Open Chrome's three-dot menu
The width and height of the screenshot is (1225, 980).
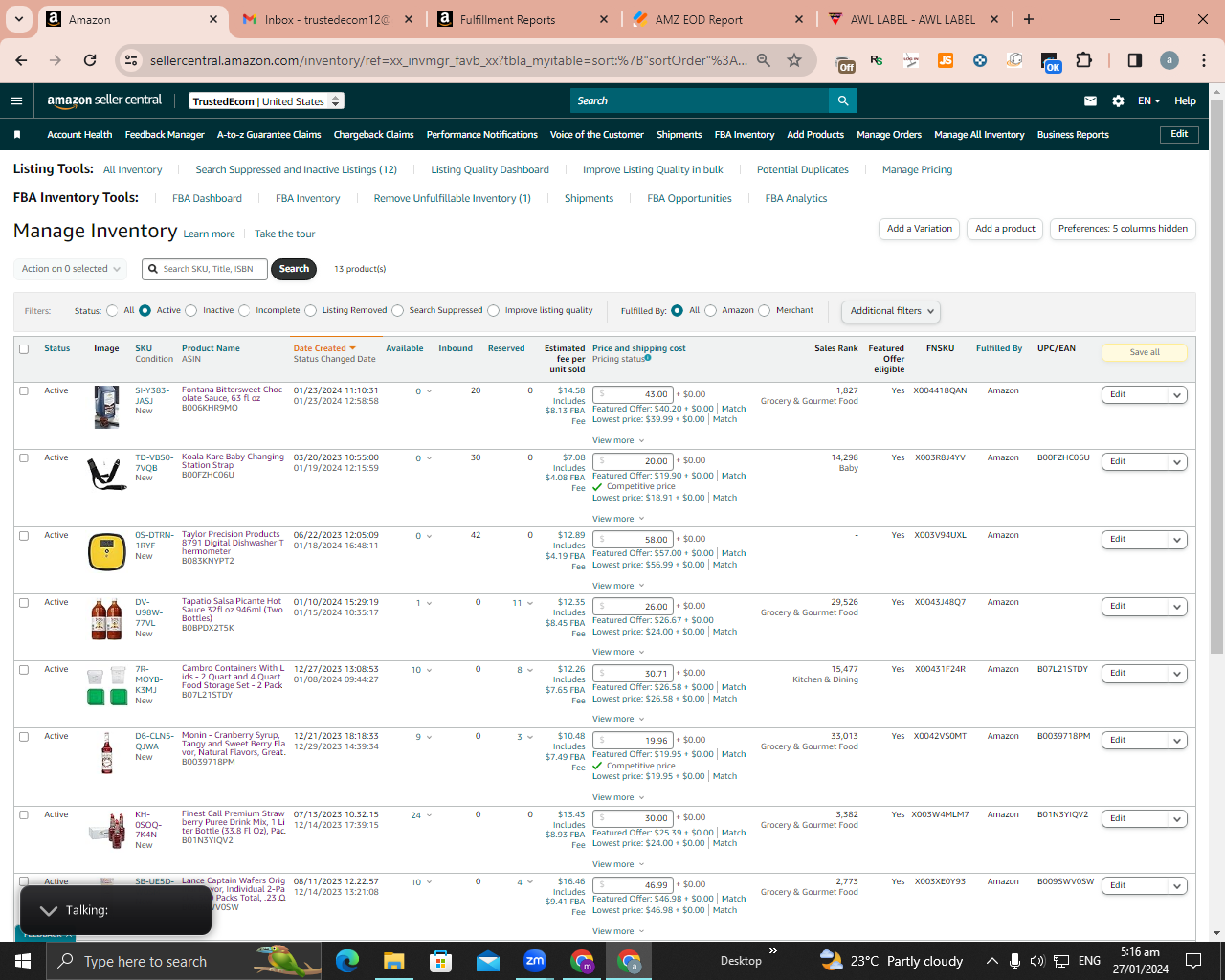click(1204, 60)
